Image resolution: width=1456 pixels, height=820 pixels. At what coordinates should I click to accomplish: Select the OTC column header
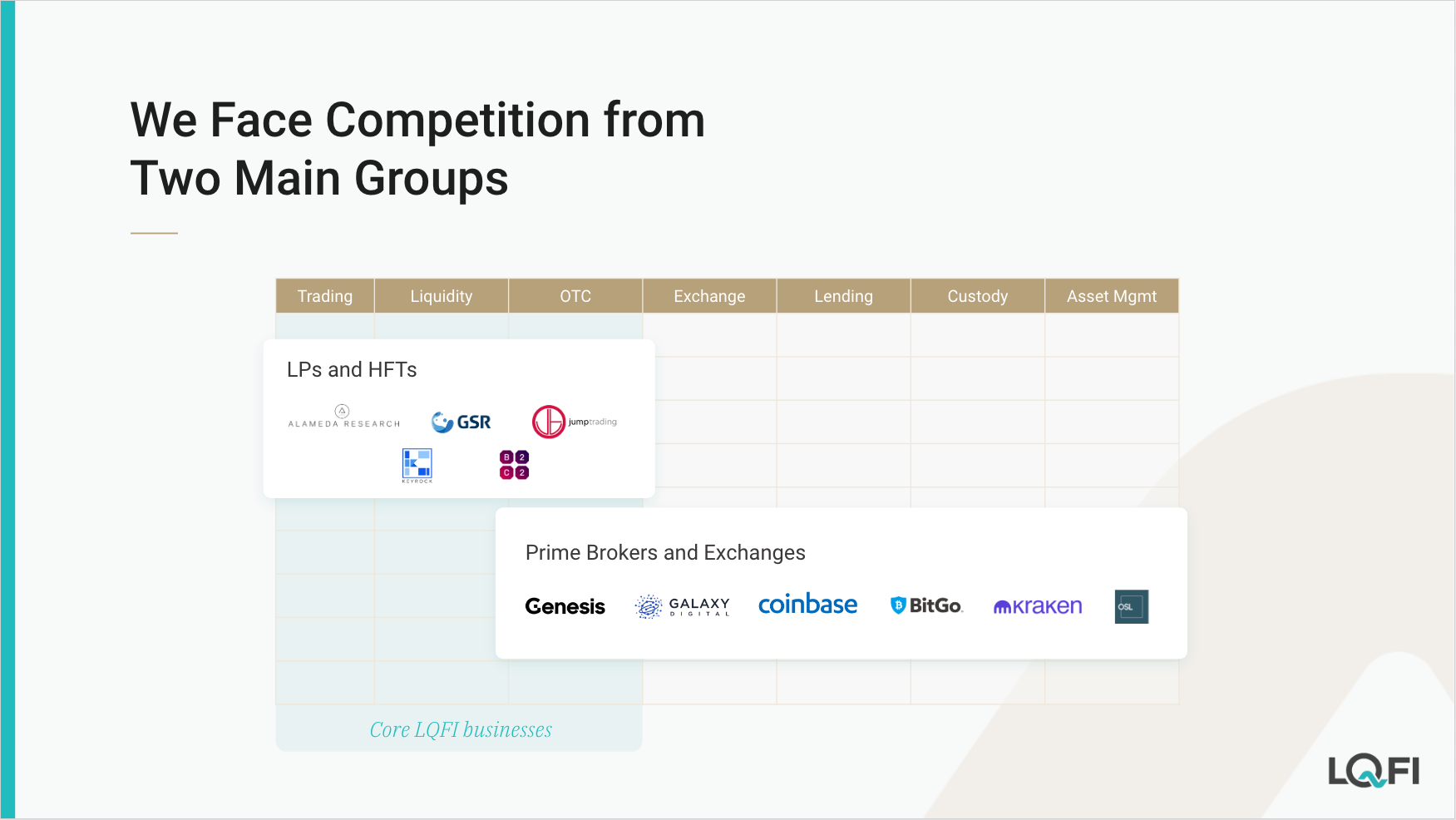pyautogui.click(x=575, y=296)
